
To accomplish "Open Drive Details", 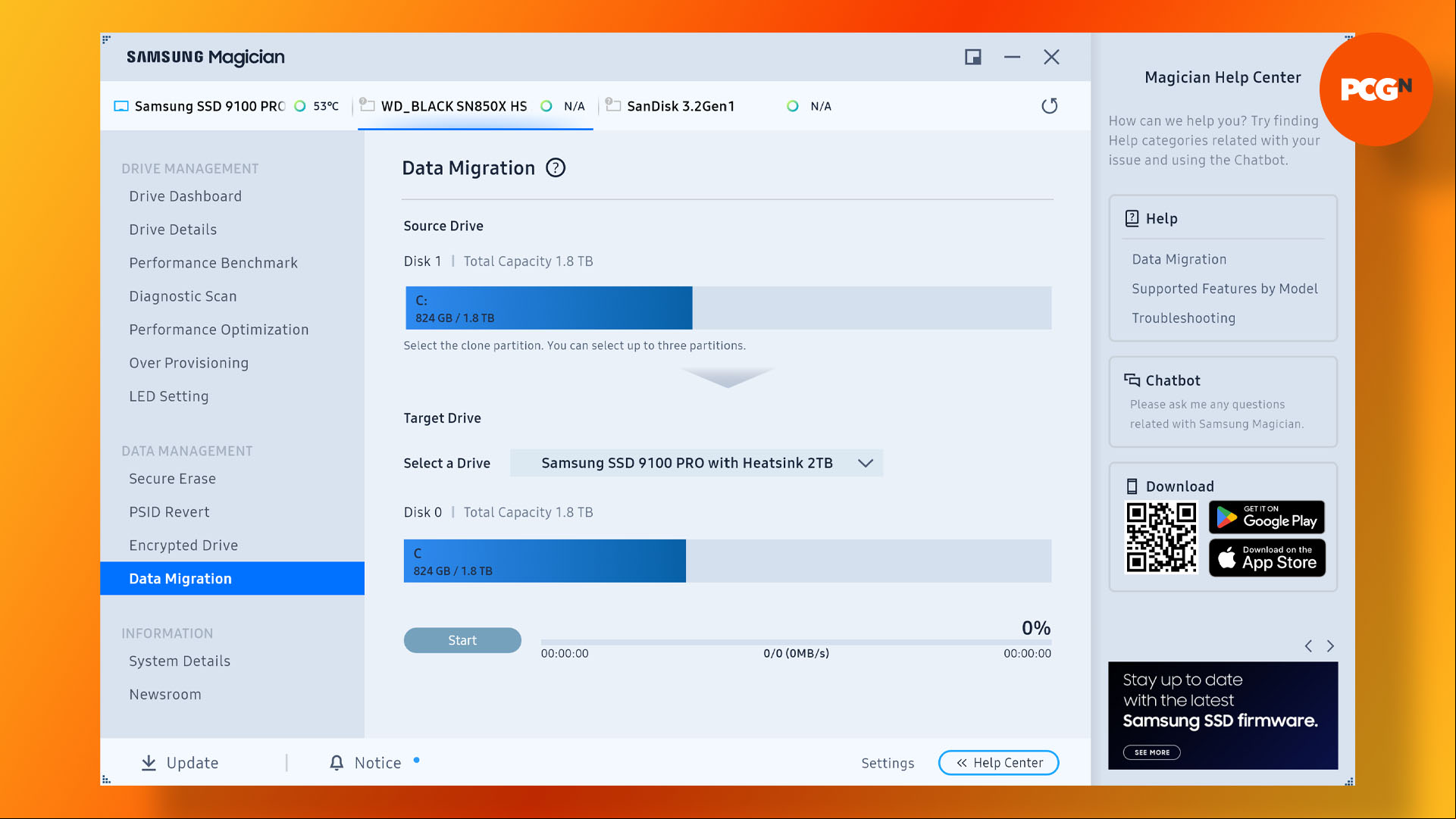I will (x=173, y=230).
